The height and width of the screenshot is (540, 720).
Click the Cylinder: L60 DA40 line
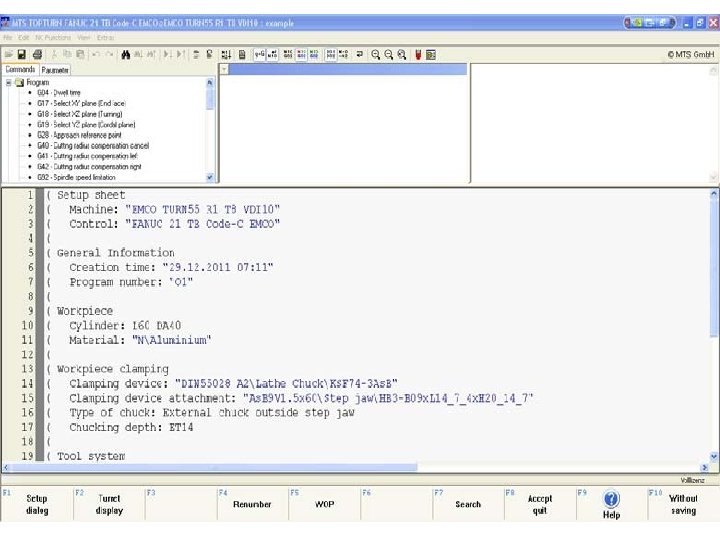click(125, 326)
